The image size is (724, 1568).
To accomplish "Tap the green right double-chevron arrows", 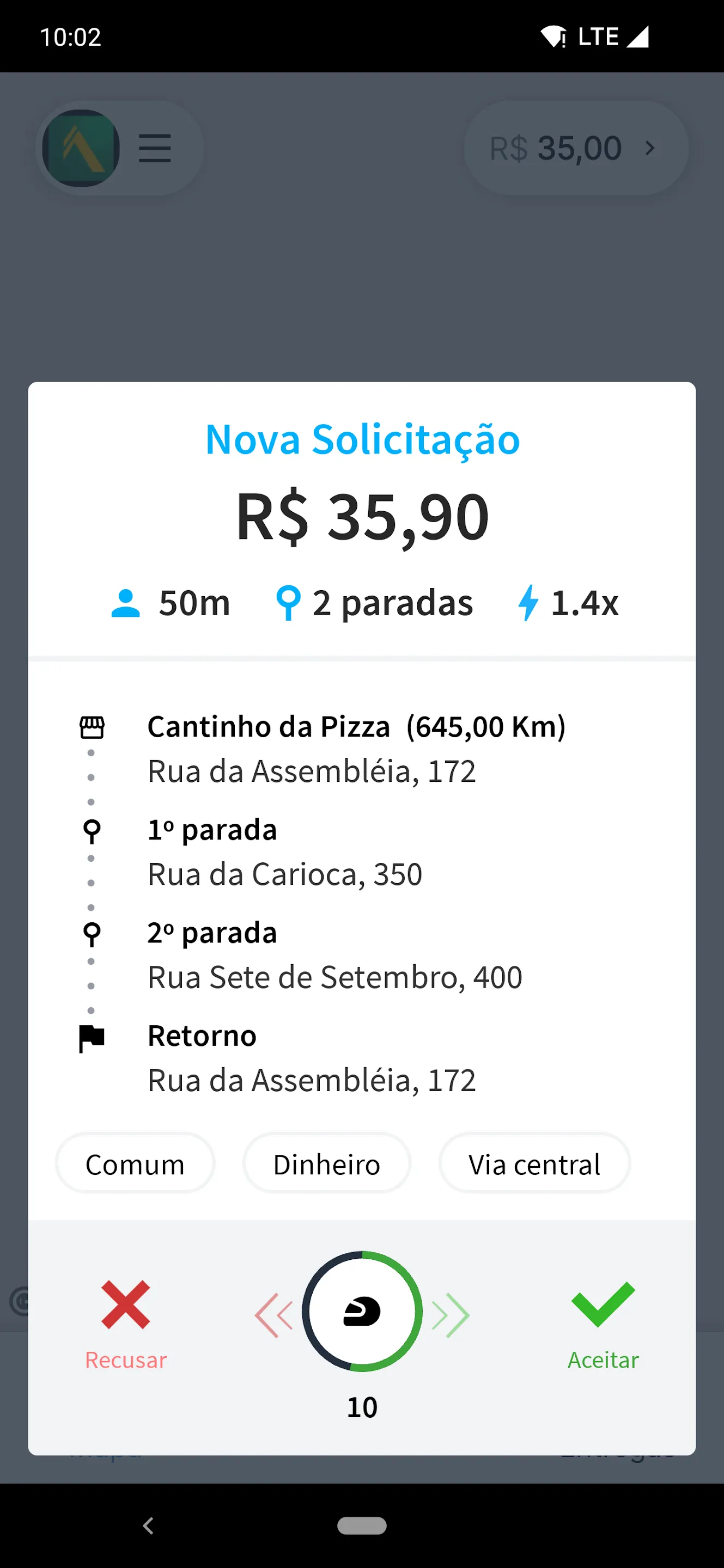I will point(451,1315).
